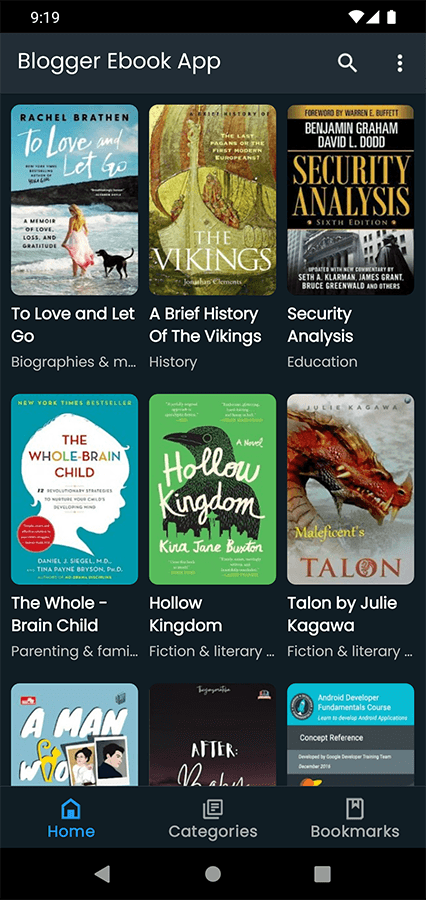The height and width of the screenshot is (900, 426).
Task: Switch to the Categories tab label
Action: 213,831
